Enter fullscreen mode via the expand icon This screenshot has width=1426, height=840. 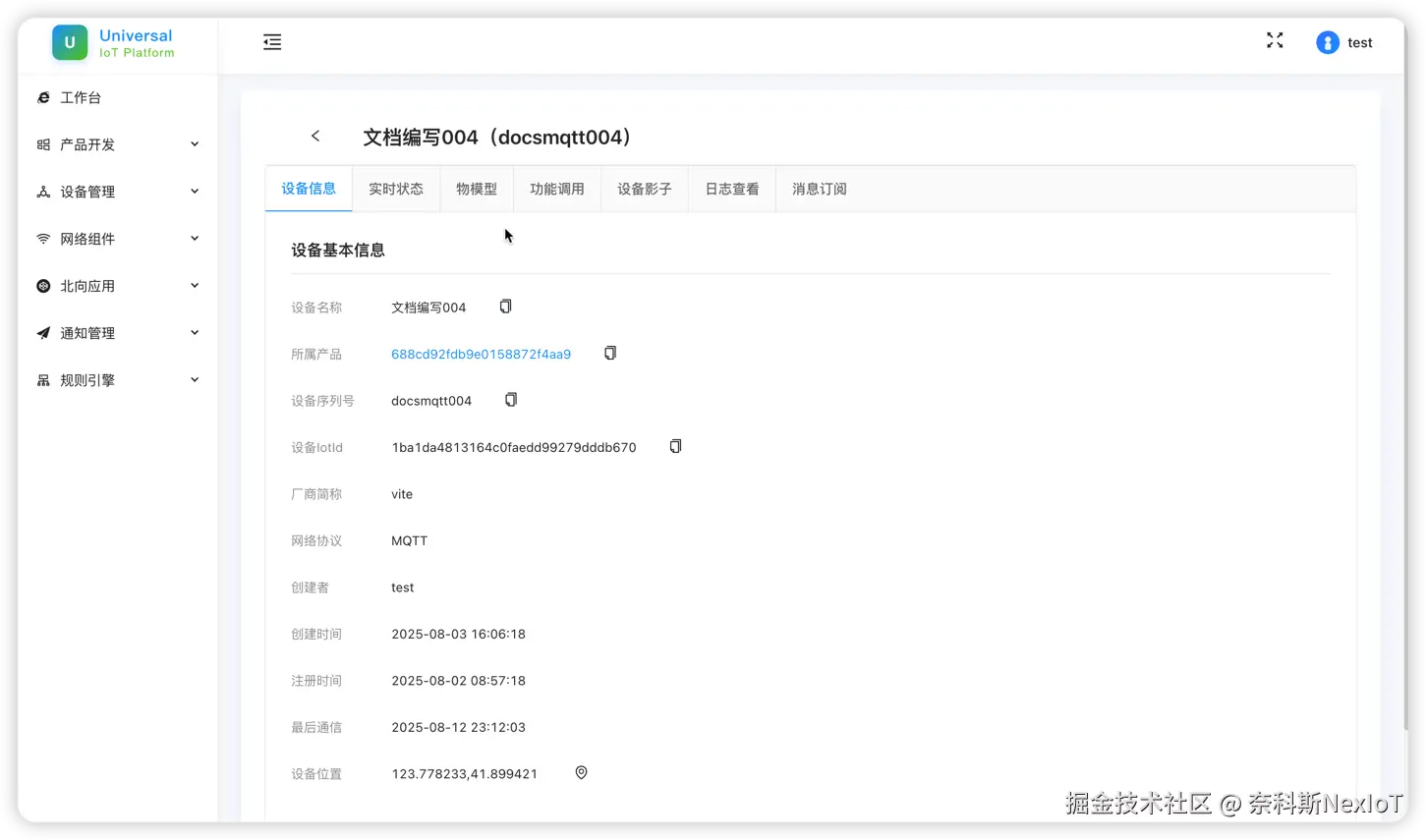click(x=1275, y=40)
